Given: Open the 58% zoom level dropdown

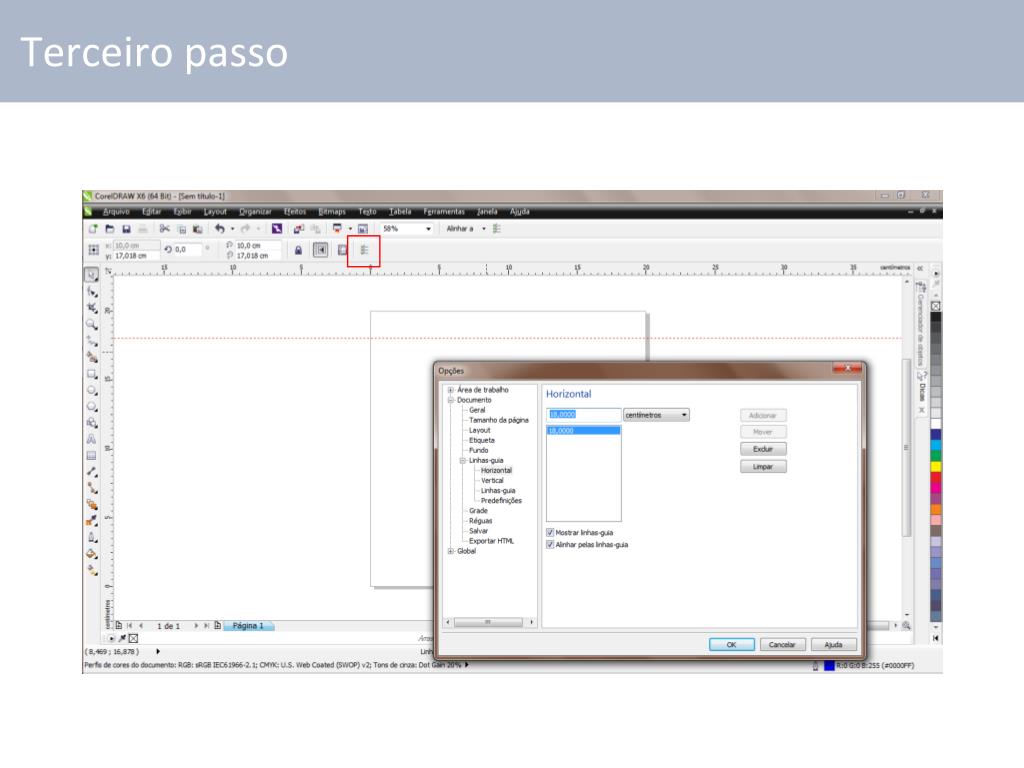Looking at the screenshot, I should click(x=428, y=229).
